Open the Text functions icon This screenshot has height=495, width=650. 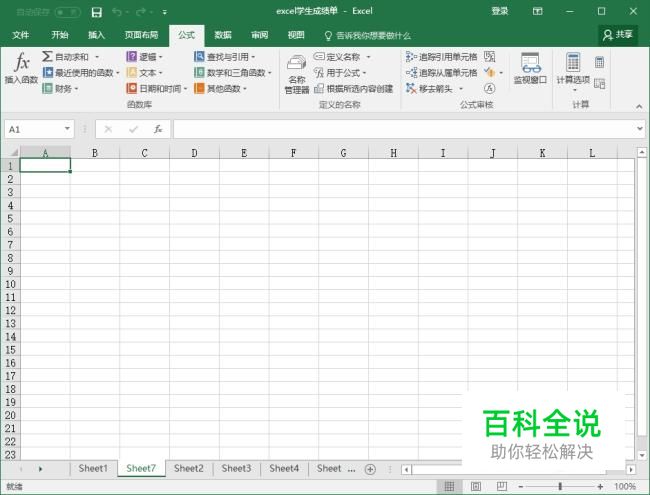tap(132, 73)
